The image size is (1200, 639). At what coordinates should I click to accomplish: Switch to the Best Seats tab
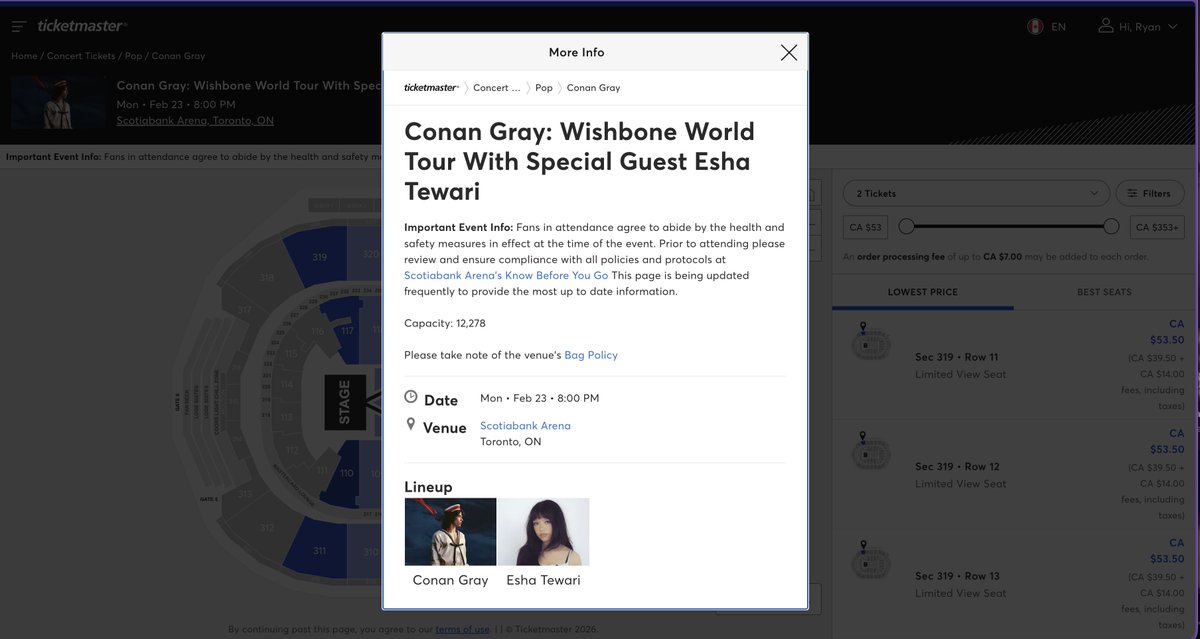[x=1104, y=292]
